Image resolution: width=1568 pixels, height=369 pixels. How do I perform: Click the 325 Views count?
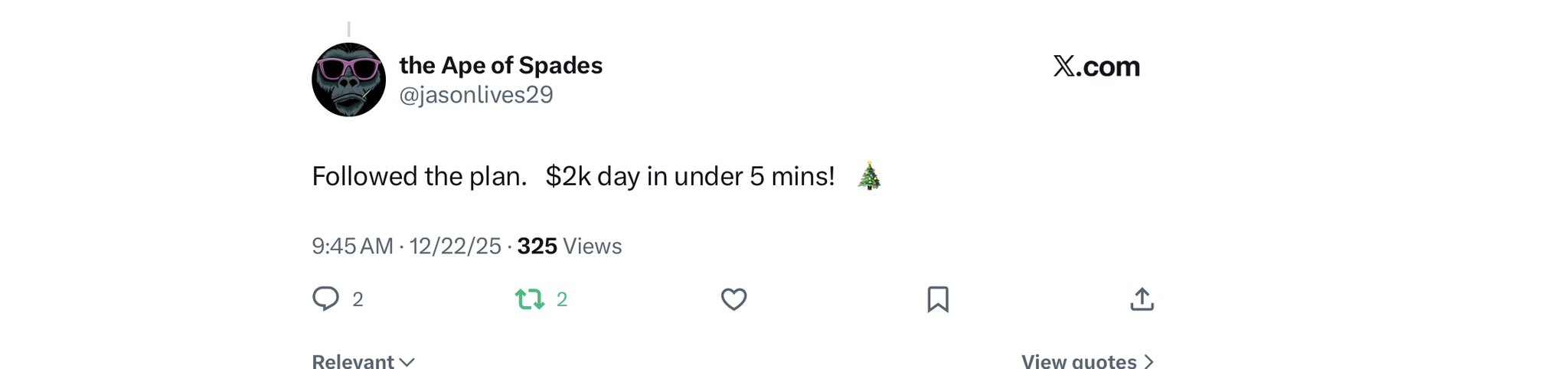[569, 246]
